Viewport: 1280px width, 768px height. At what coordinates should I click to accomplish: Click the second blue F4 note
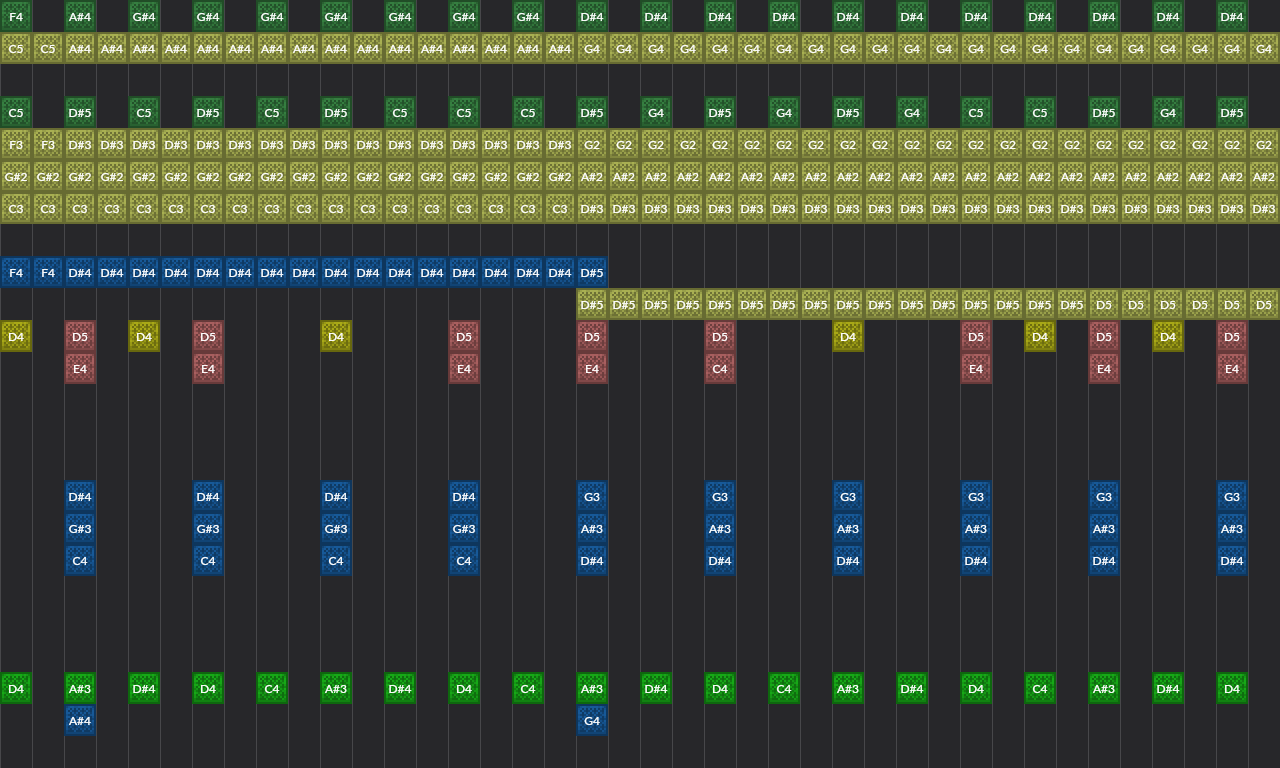(48, 273)
